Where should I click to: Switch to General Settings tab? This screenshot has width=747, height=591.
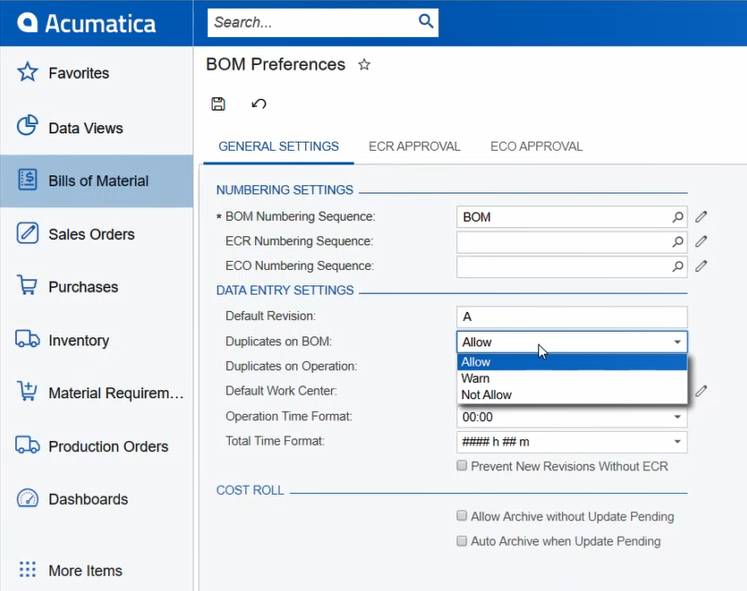click(x=279, y=146)
